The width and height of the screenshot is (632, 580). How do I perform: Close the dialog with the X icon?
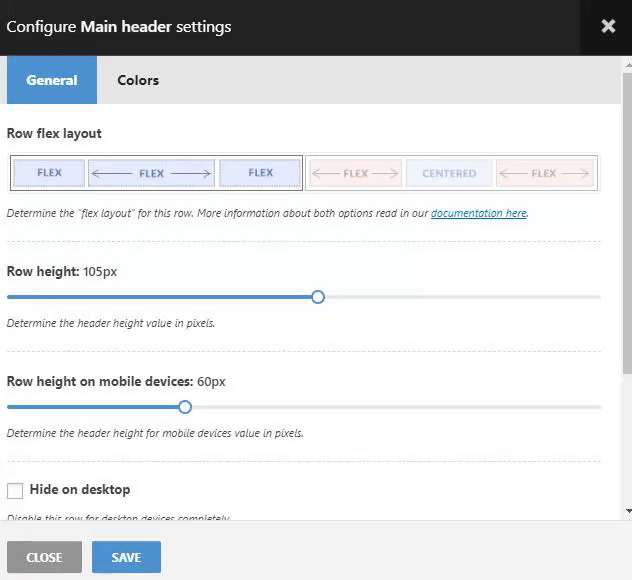608,26
